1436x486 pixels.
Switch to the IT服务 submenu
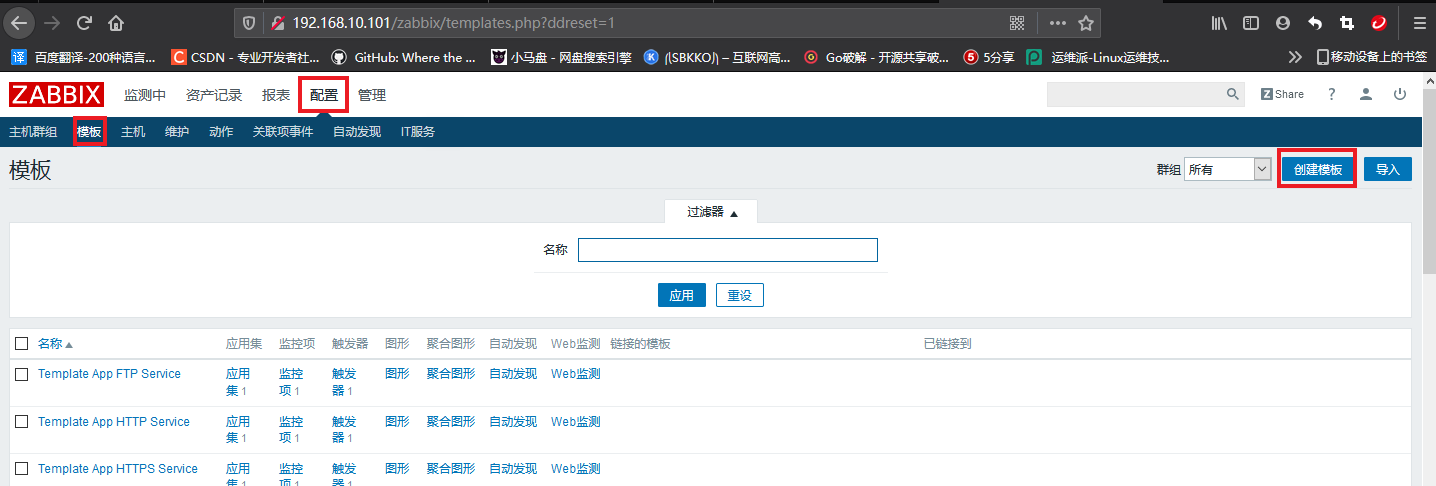pos(418,132)
